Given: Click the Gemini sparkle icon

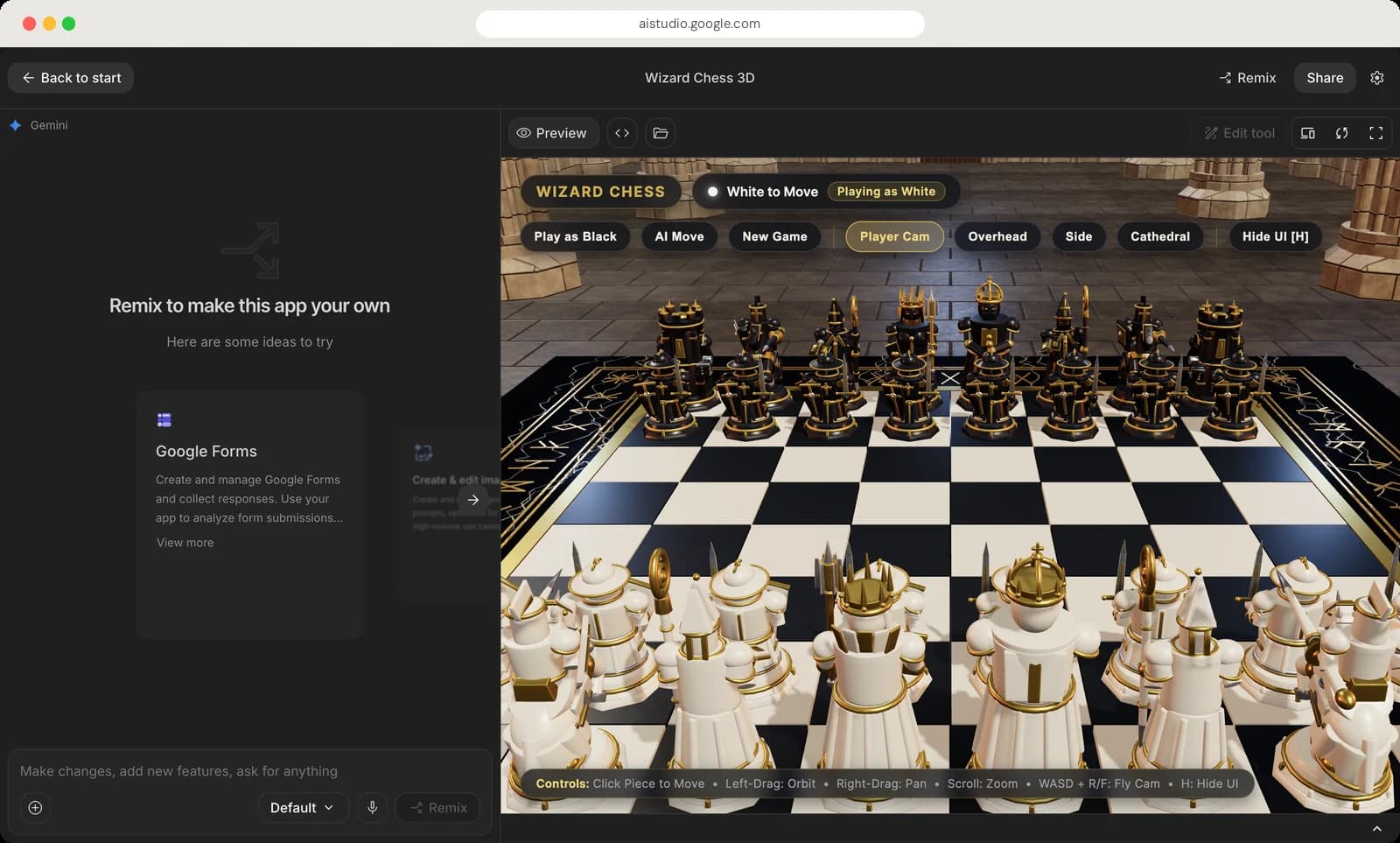Looking at the screenshot, I should pos(15,125).
